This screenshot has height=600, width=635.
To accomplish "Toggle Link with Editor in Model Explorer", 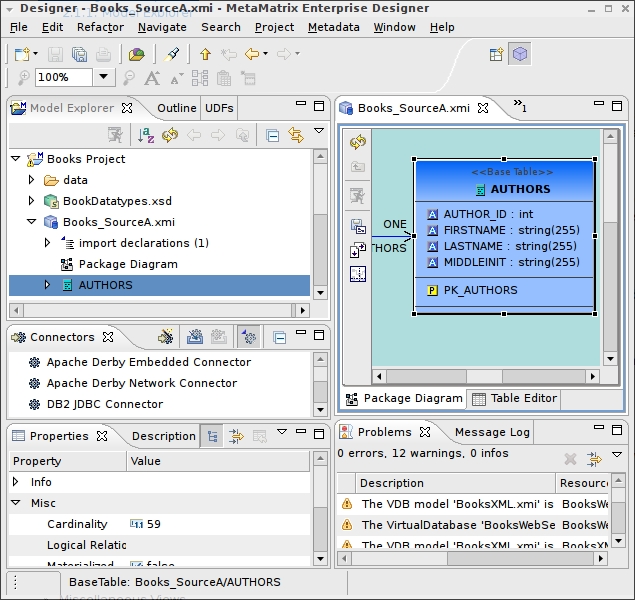I will [x=295, y=135].
